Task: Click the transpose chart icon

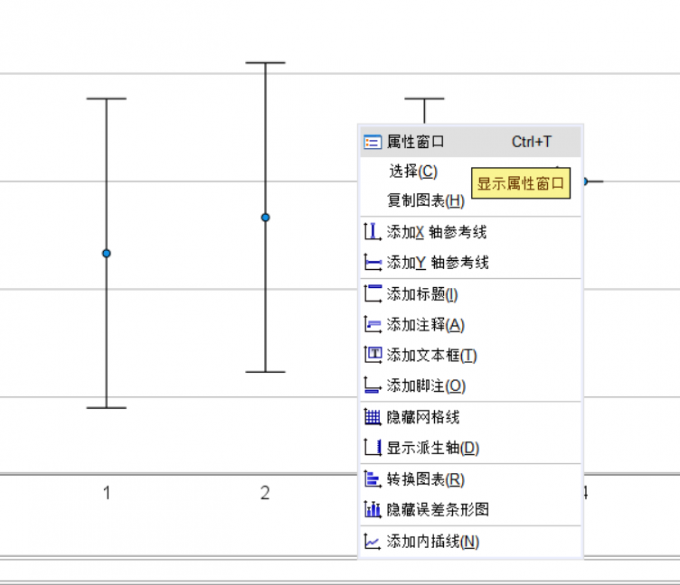Action: 373,479
